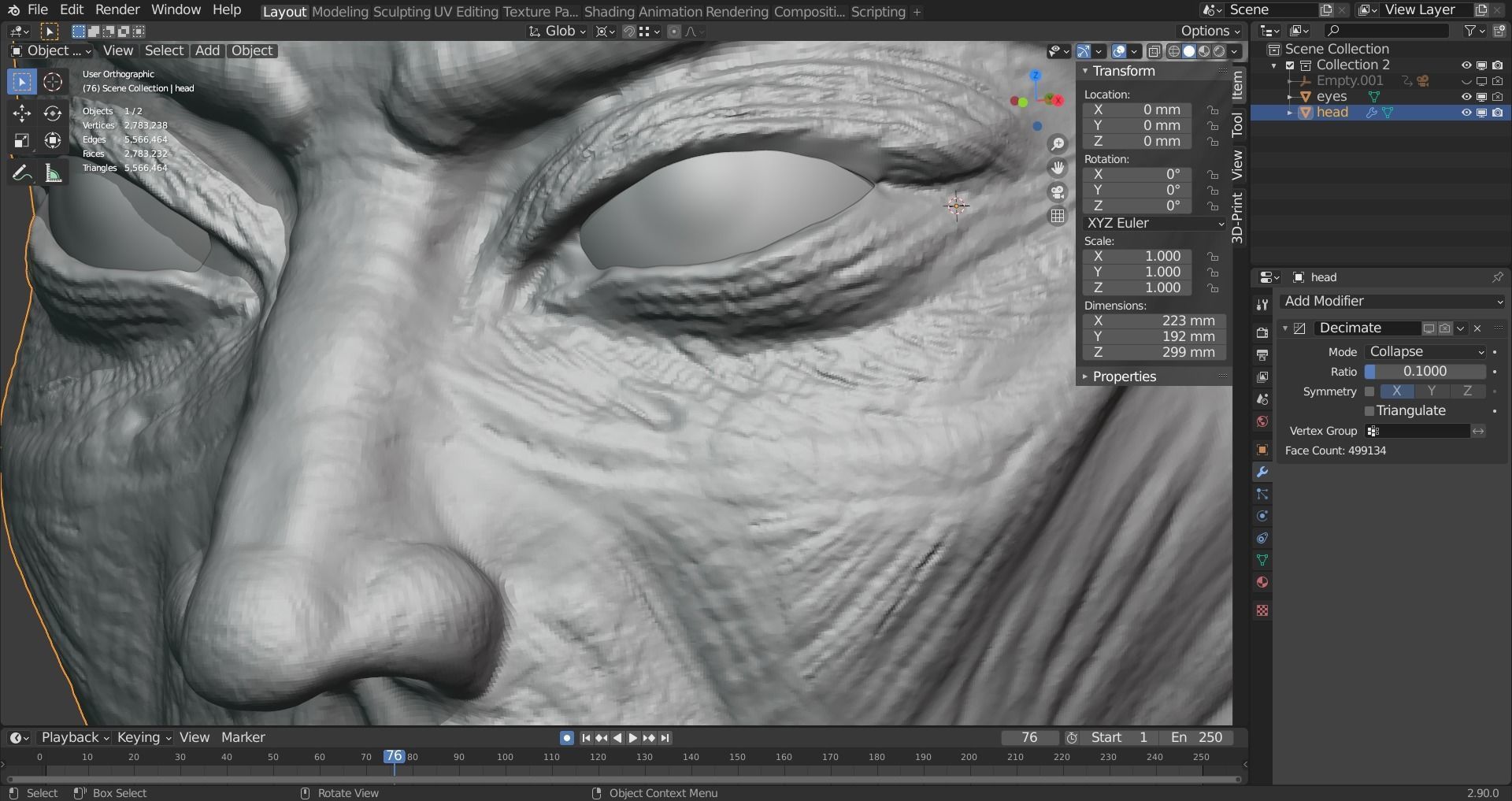Open the File menu
1512x801 pixels.
click(37, 10)
